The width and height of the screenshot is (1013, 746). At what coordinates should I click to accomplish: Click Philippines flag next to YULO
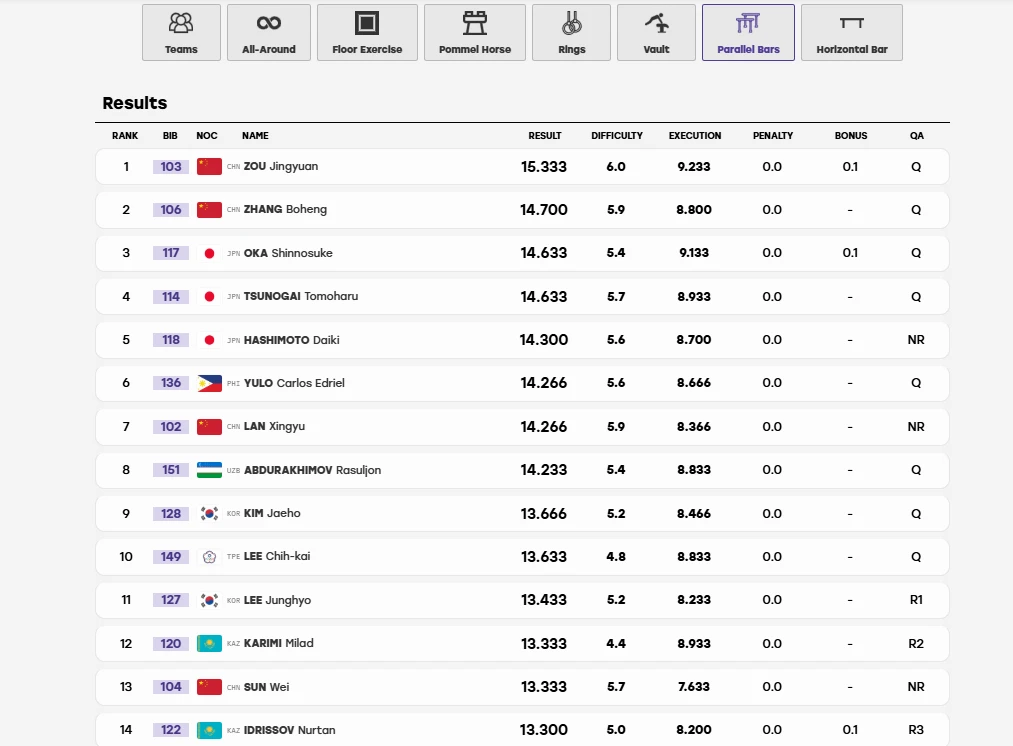tap(209, 383)
